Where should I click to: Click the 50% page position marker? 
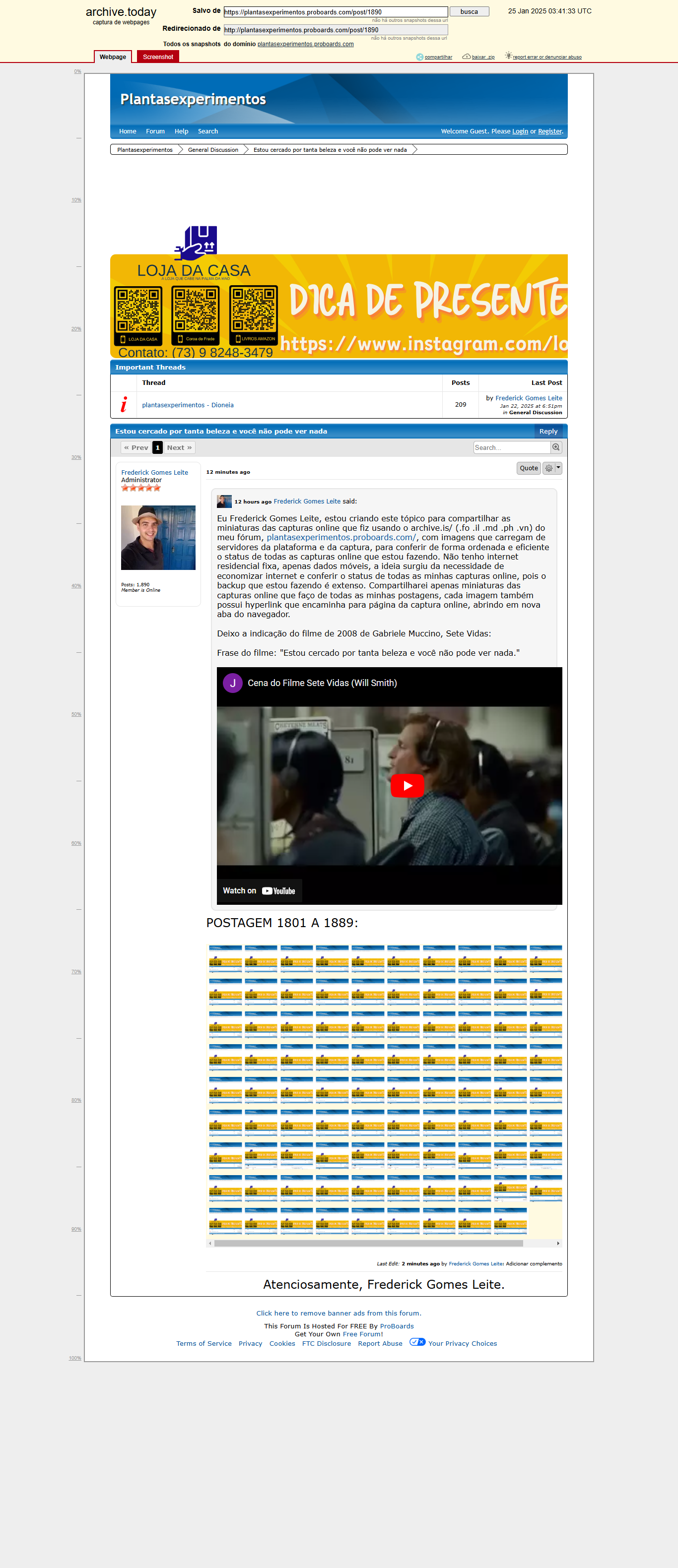76,714
